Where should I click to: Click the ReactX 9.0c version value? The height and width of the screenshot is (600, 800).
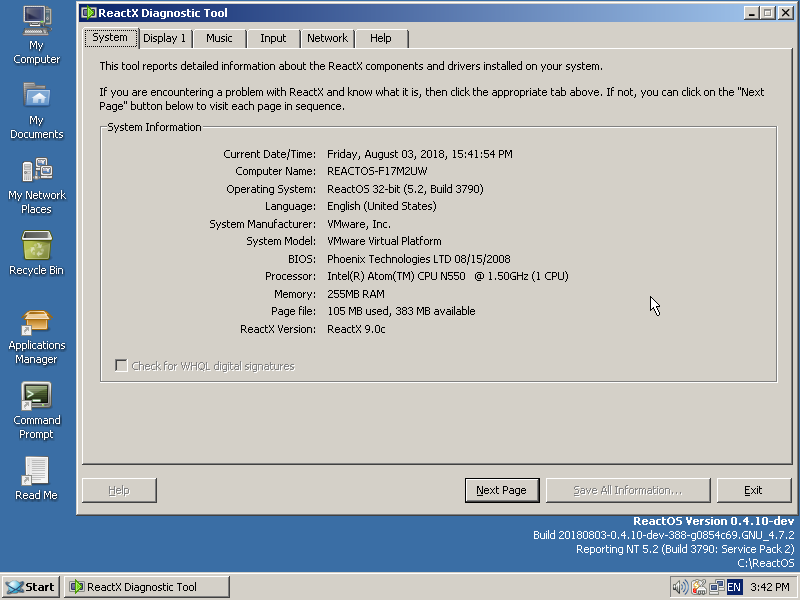click(356, 329)
